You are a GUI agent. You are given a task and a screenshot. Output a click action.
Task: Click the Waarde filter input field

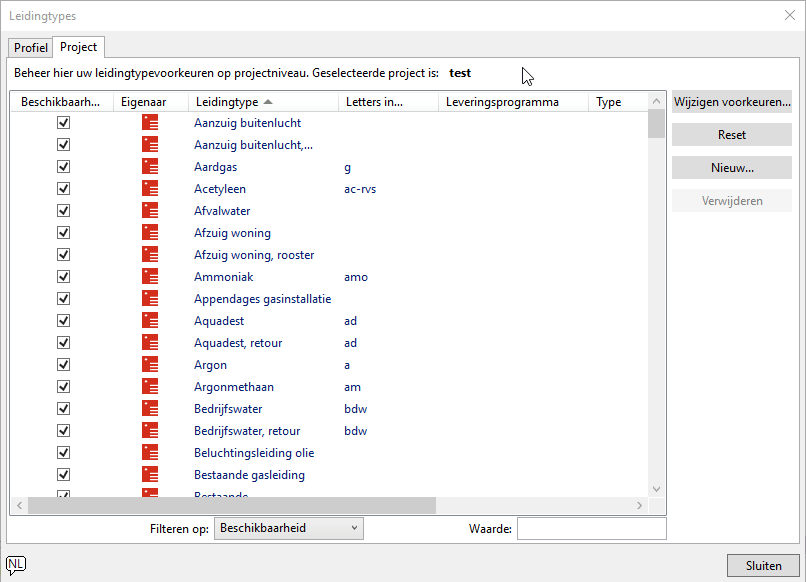592,529
